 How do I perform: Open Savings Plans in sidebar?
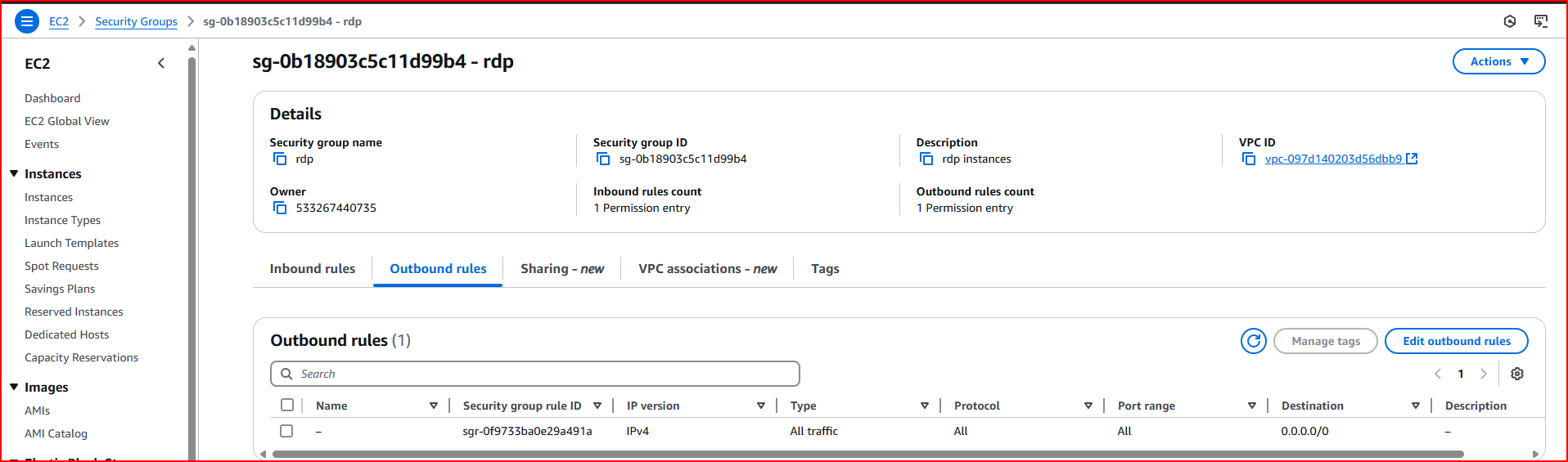tap(60, 289)
